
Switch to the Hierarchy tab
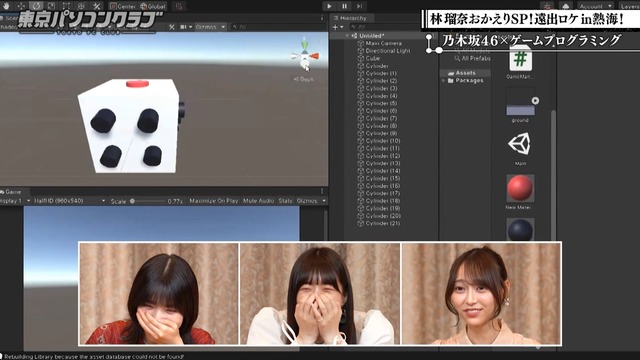[x=351, y=18]
